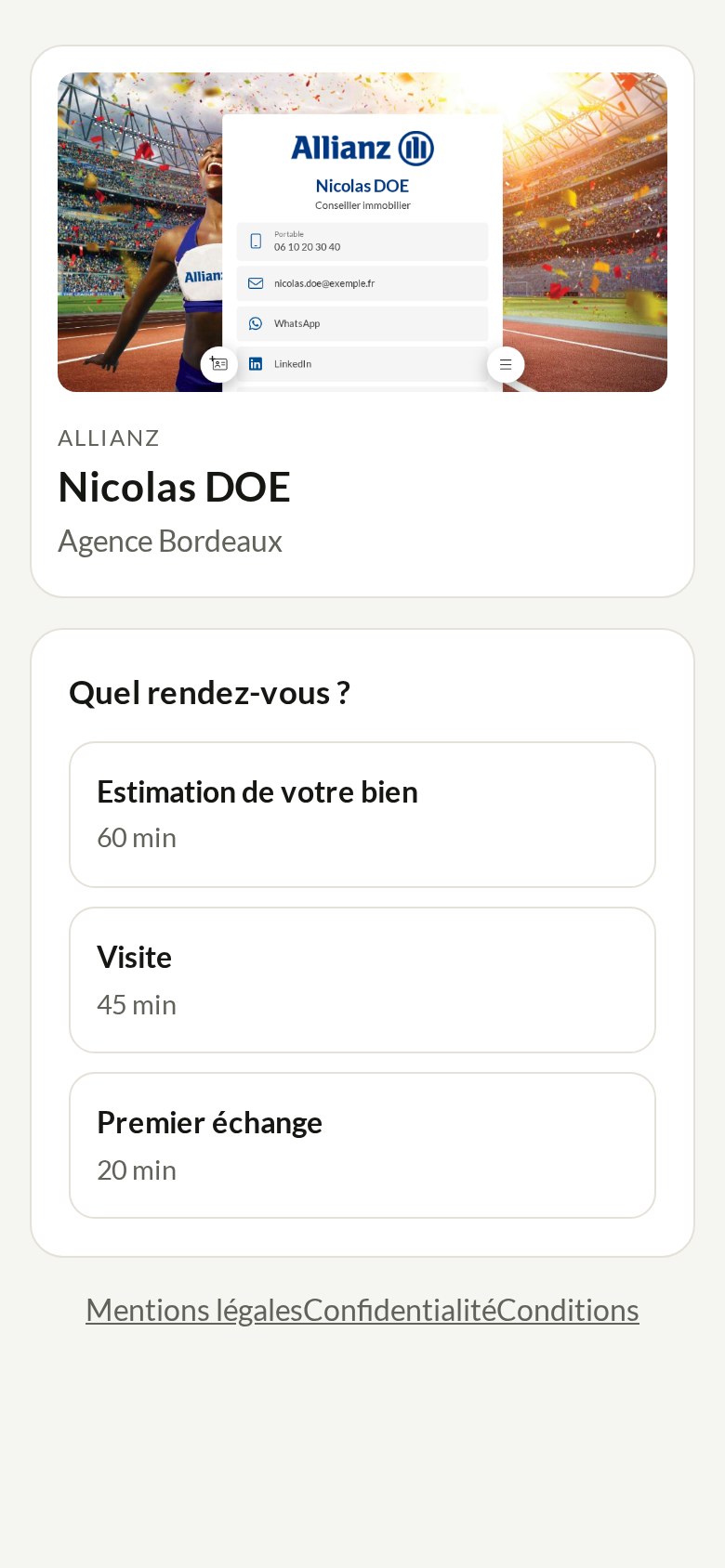Click the LinkedIn logo icon

256,364
